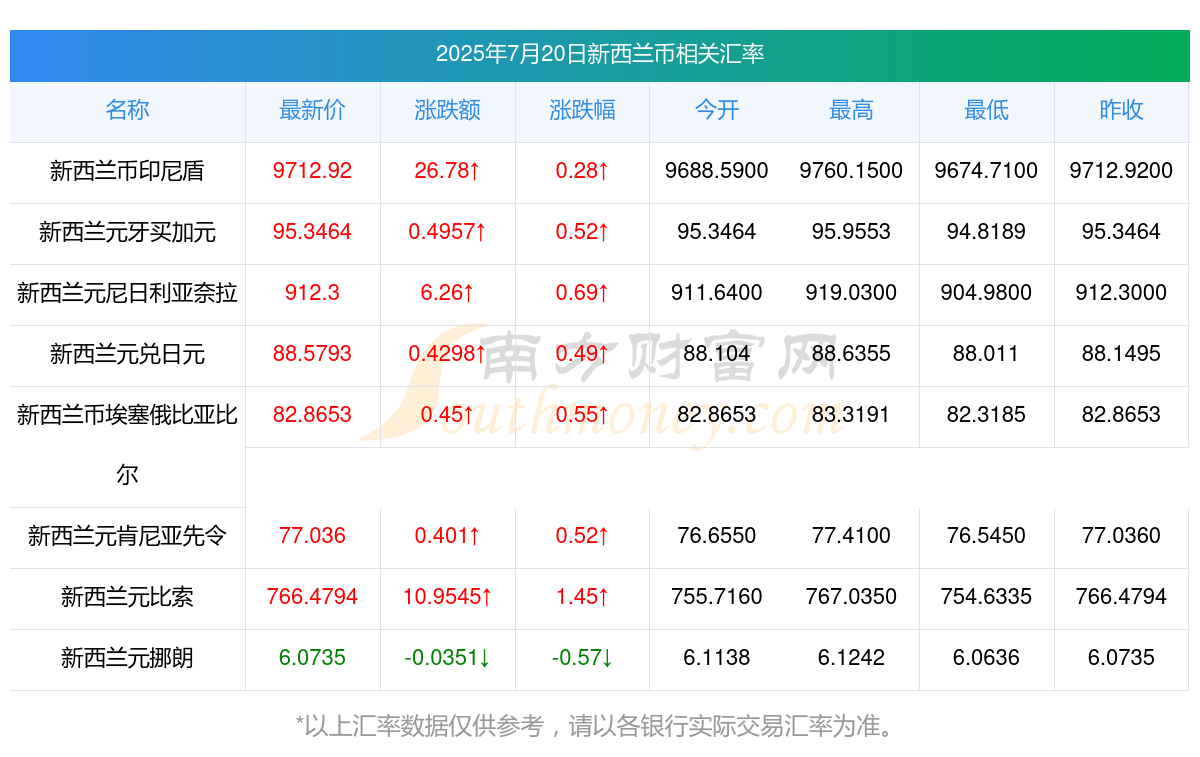
Task: Click the opening value 9688.5900
Action: [x=717, y=171]
